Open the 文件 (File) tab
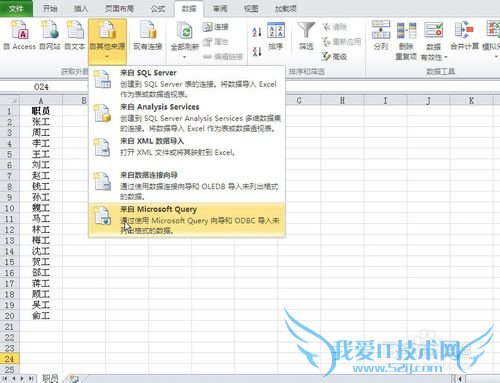Image resolution: width=500 pixels, height=383 pixels. tap(16, 8)
